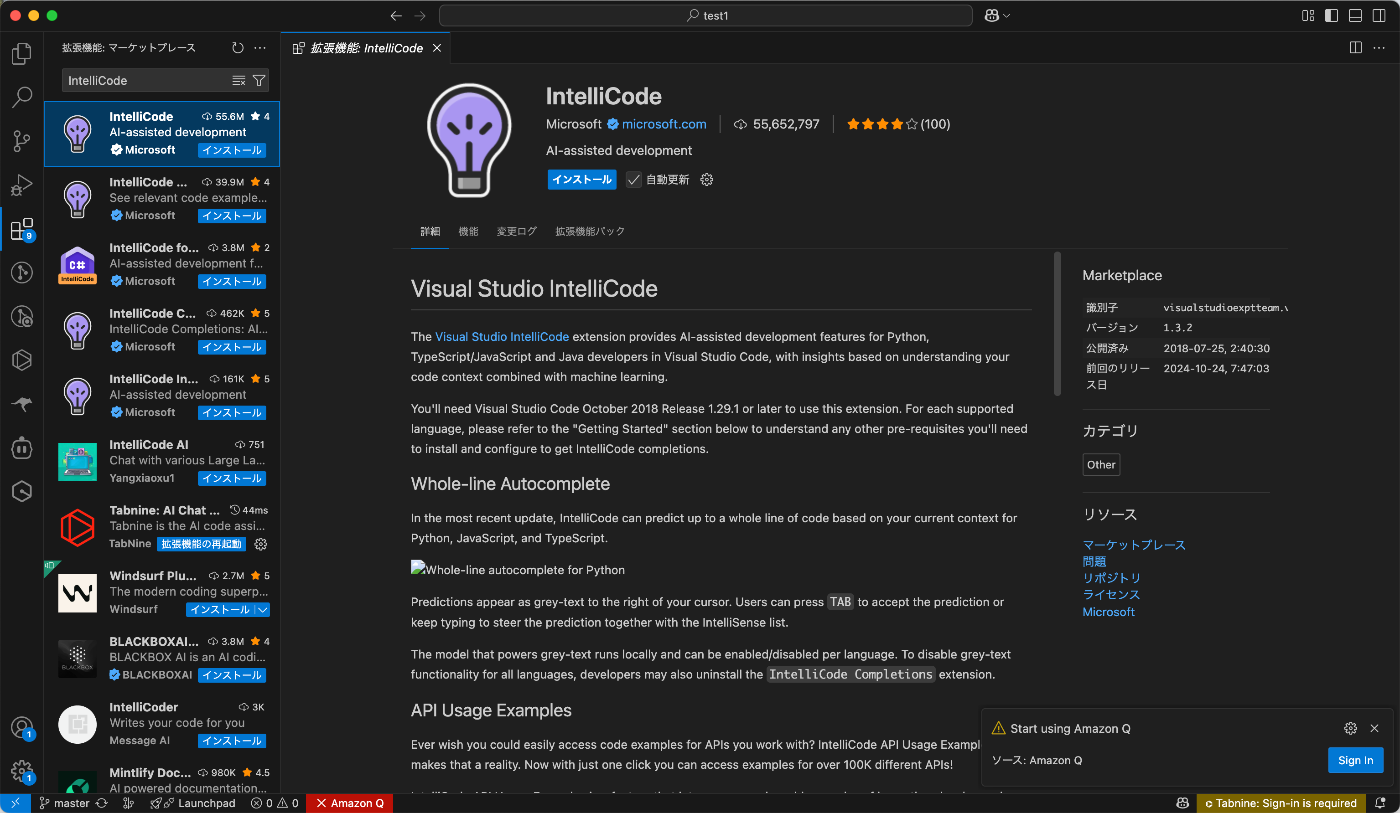Click the Copilot icon in status bar
Screen dimensions: 1400x813
coord(1182,803)
